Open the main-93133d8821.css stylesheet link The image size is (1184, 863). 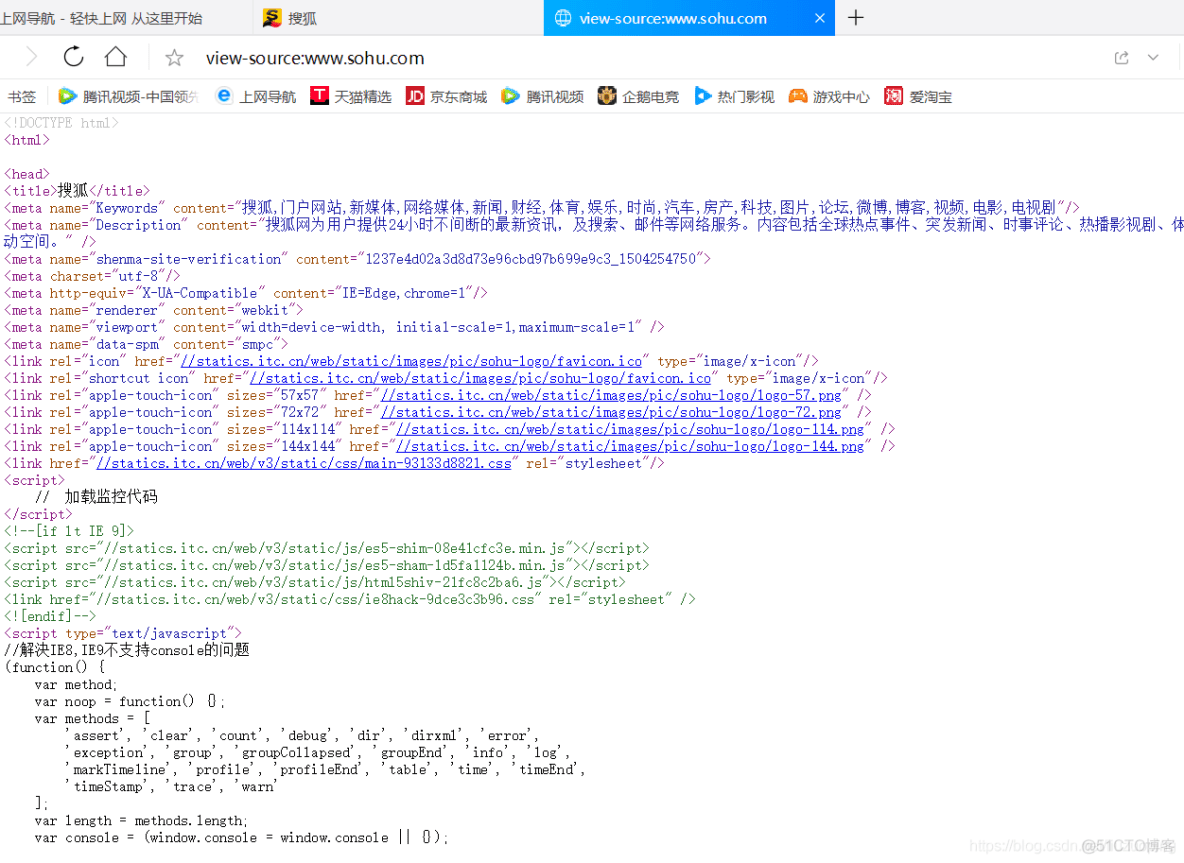click(304, 464)
